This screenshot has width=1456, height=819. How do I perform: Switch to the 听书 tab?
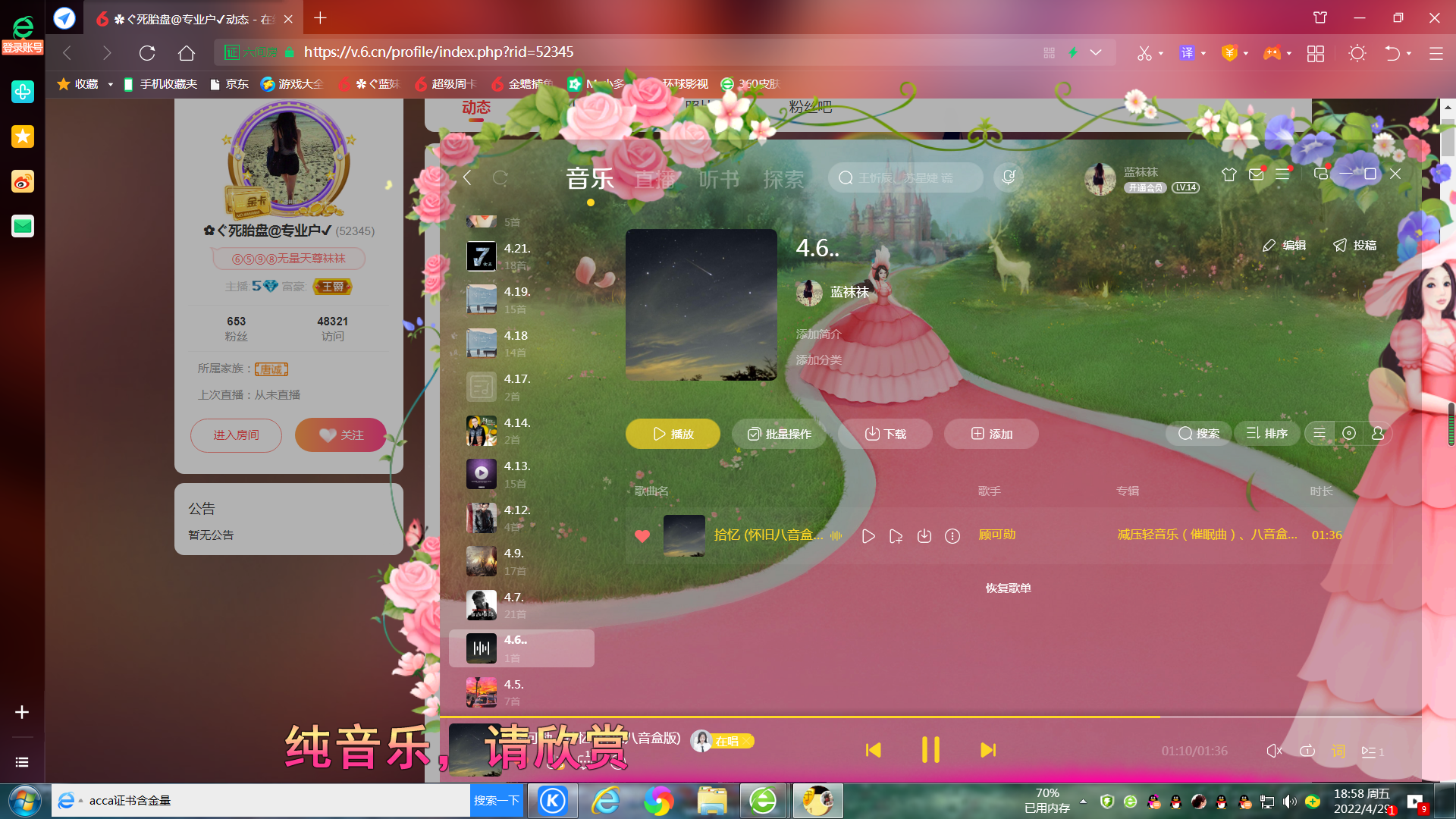click(x=719, y=179)
